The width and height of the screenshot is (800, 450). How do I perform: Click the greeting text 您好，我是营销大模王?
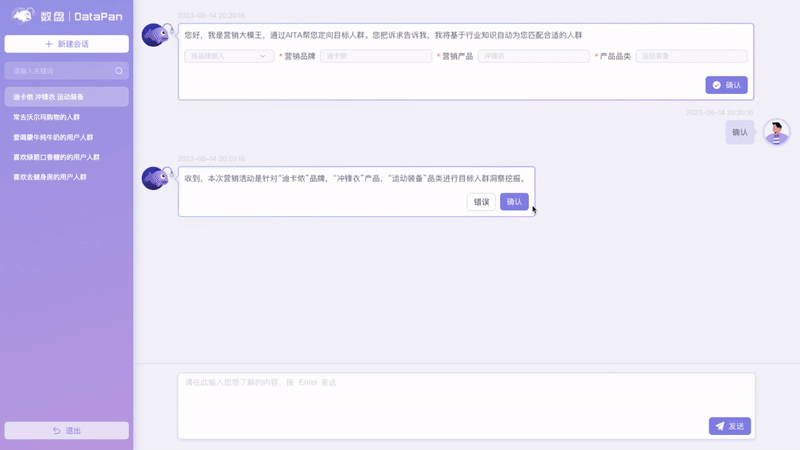tap(383, 35)
